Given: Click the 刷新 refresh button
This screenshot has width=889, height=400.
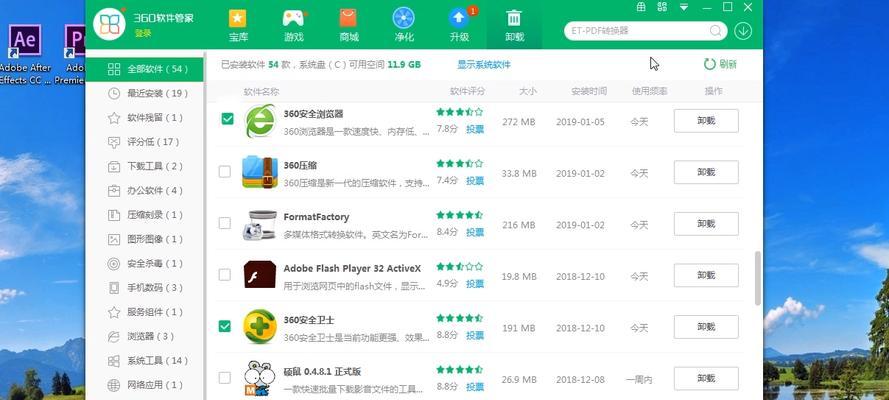Looking at the screenshot, I should point(720,64).
